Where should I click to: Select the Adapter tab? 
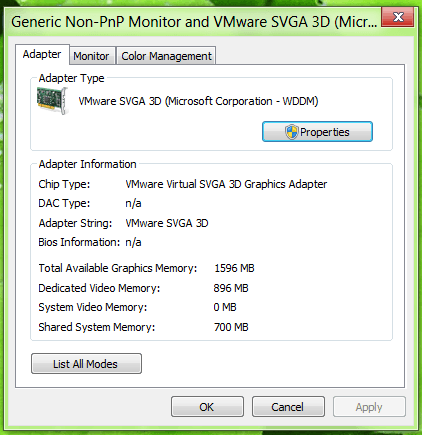[x=42, y=54]
